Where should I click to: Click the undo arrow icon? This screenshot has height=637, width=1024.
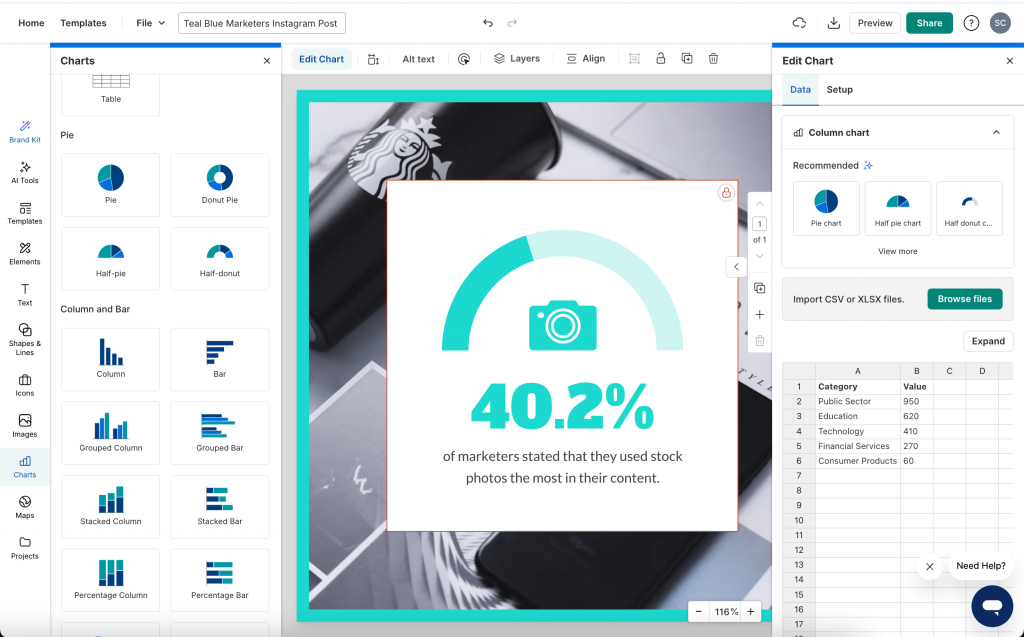488,23
